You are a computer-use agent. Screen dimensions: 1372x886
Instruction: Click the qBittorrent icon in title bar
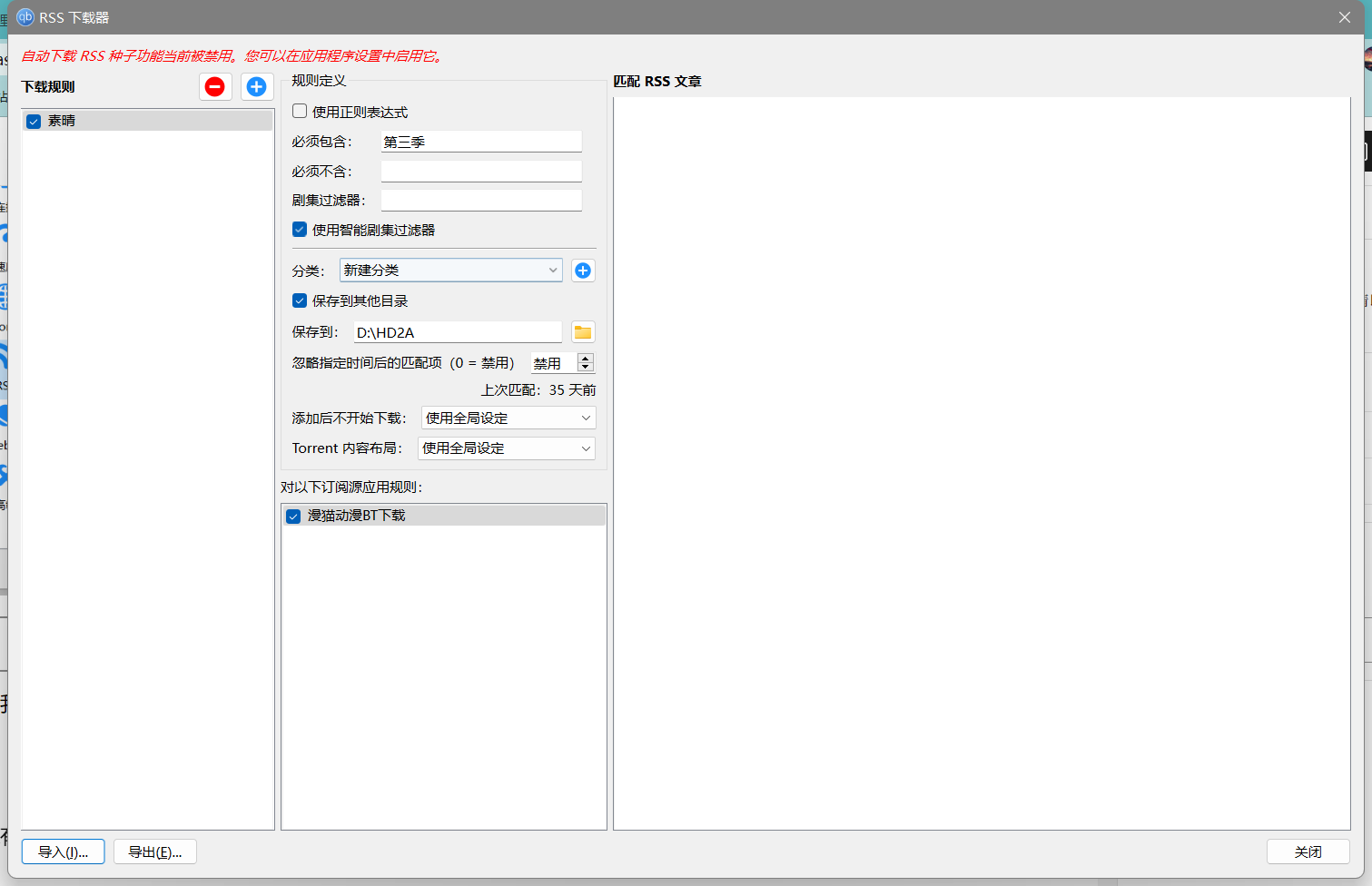(25, 17)
